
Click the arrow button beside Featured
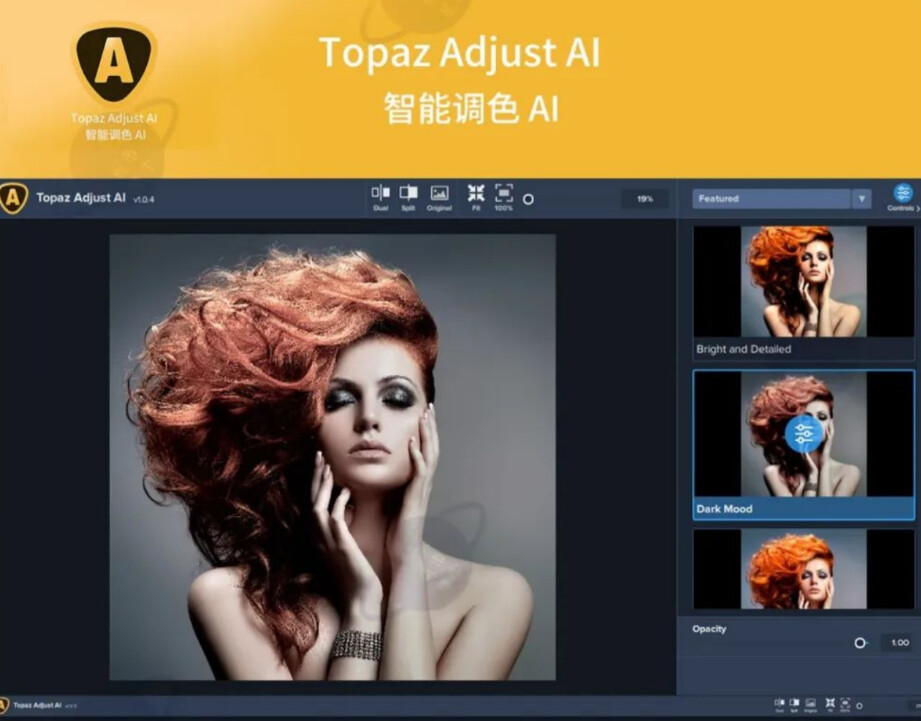click(861, 198)
